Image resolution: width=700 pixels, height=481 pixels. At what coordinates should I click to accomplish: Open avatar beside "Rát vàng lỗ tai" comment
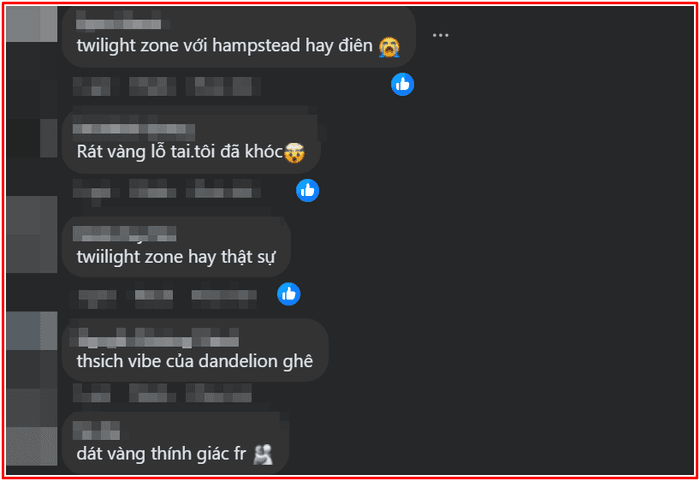coord(32,138)
